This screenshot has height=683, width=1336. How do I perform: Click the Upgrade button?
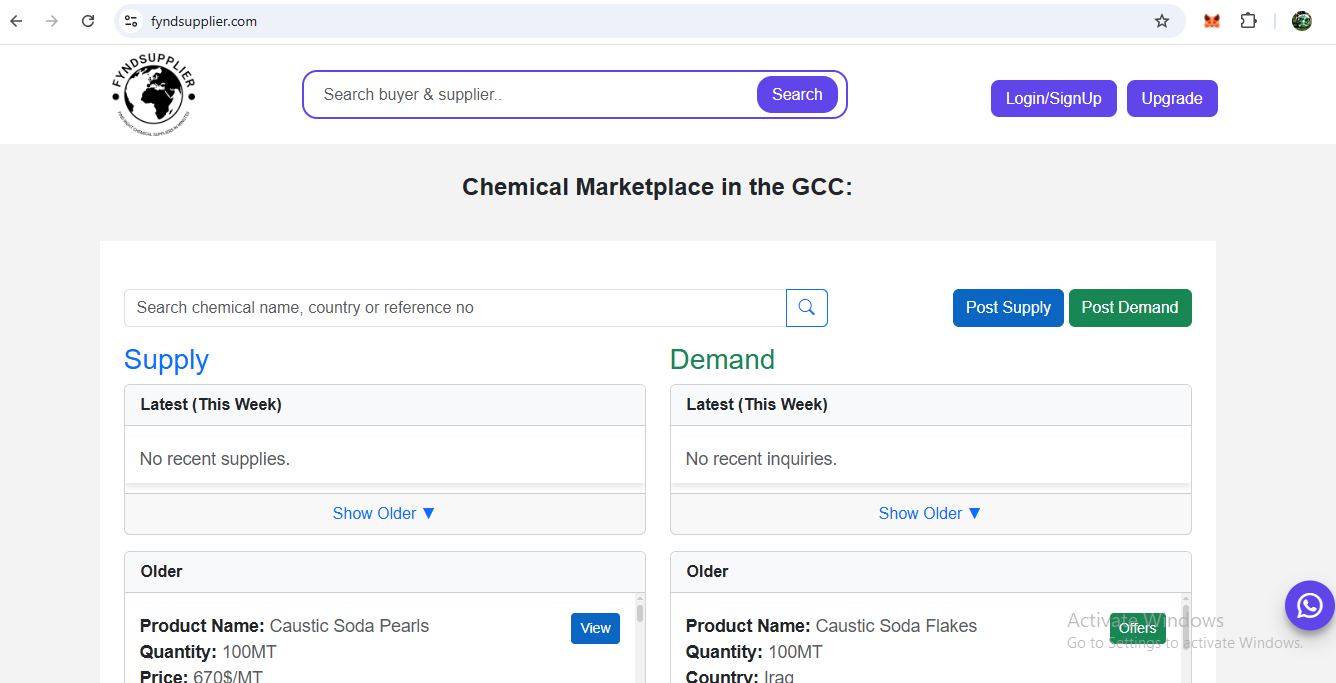[1171, 98]
